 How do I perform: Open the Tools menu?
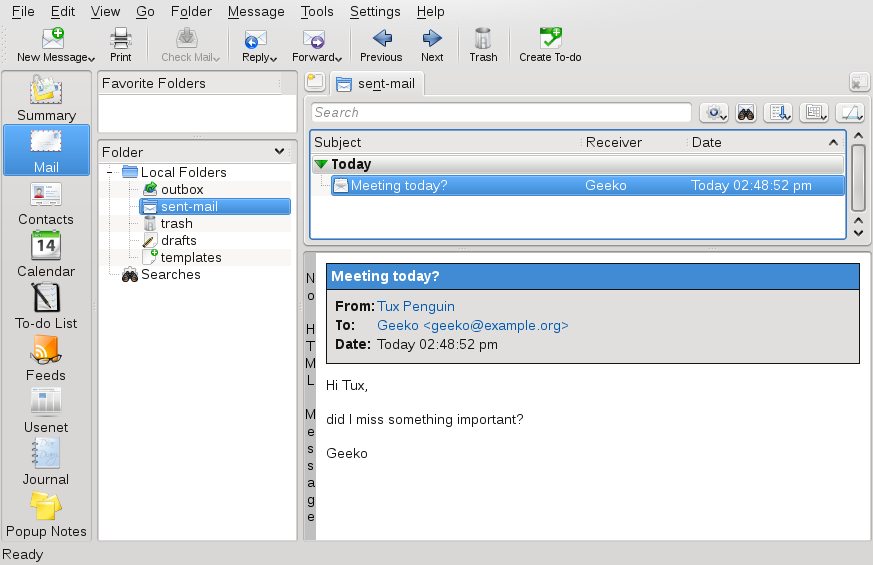tap(317, 12)
